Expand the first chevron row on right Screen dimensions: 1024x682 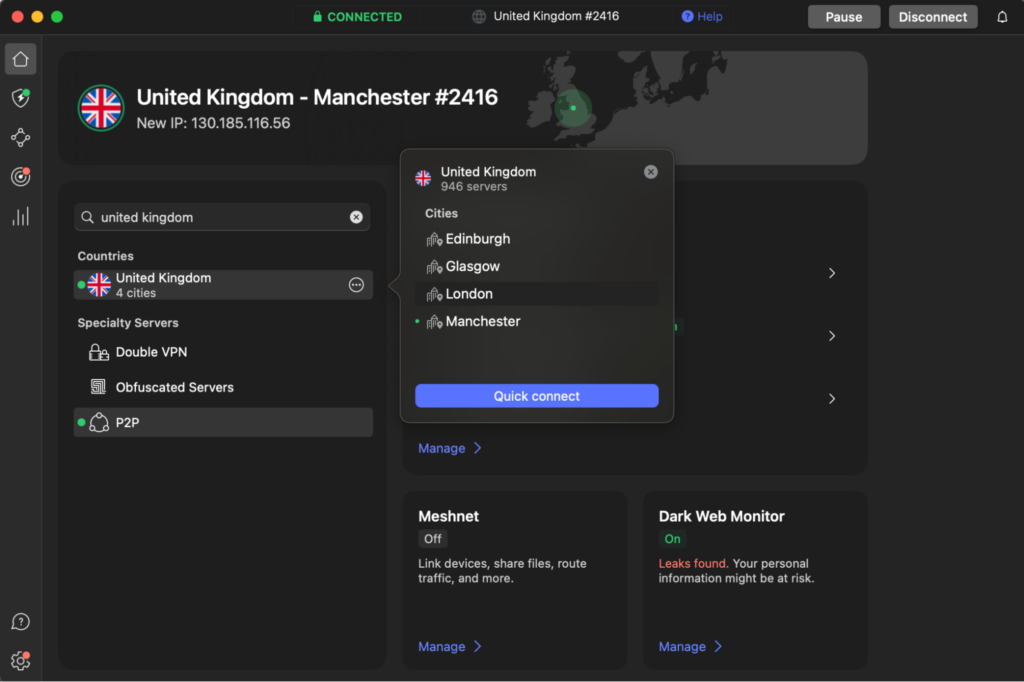(831, 273)
